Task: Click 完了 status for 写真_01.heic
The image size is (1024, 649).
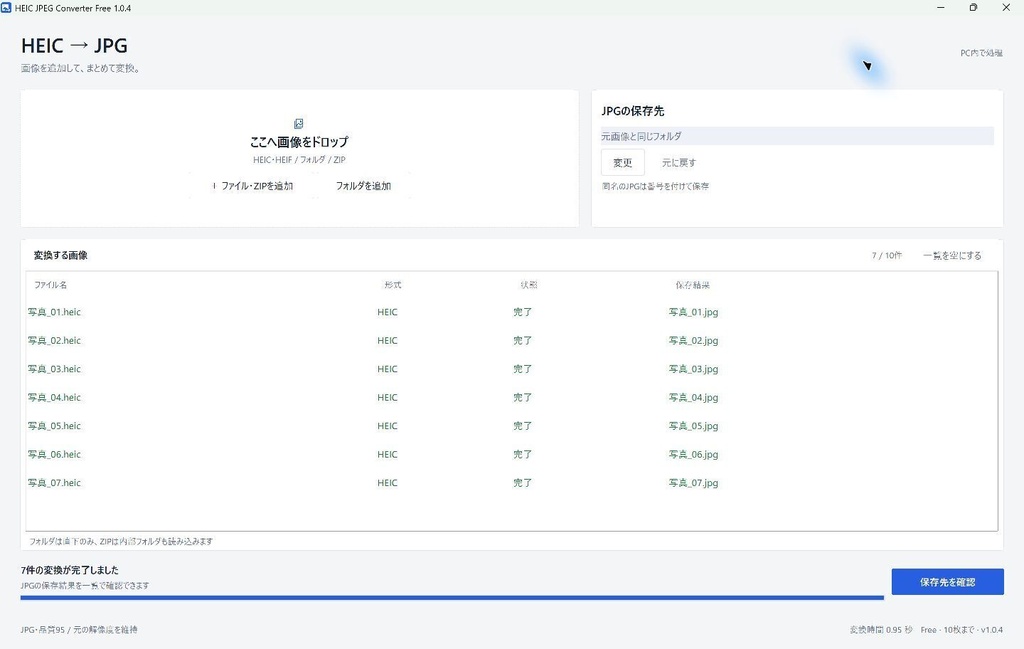Action: click(x=522, y=312)
